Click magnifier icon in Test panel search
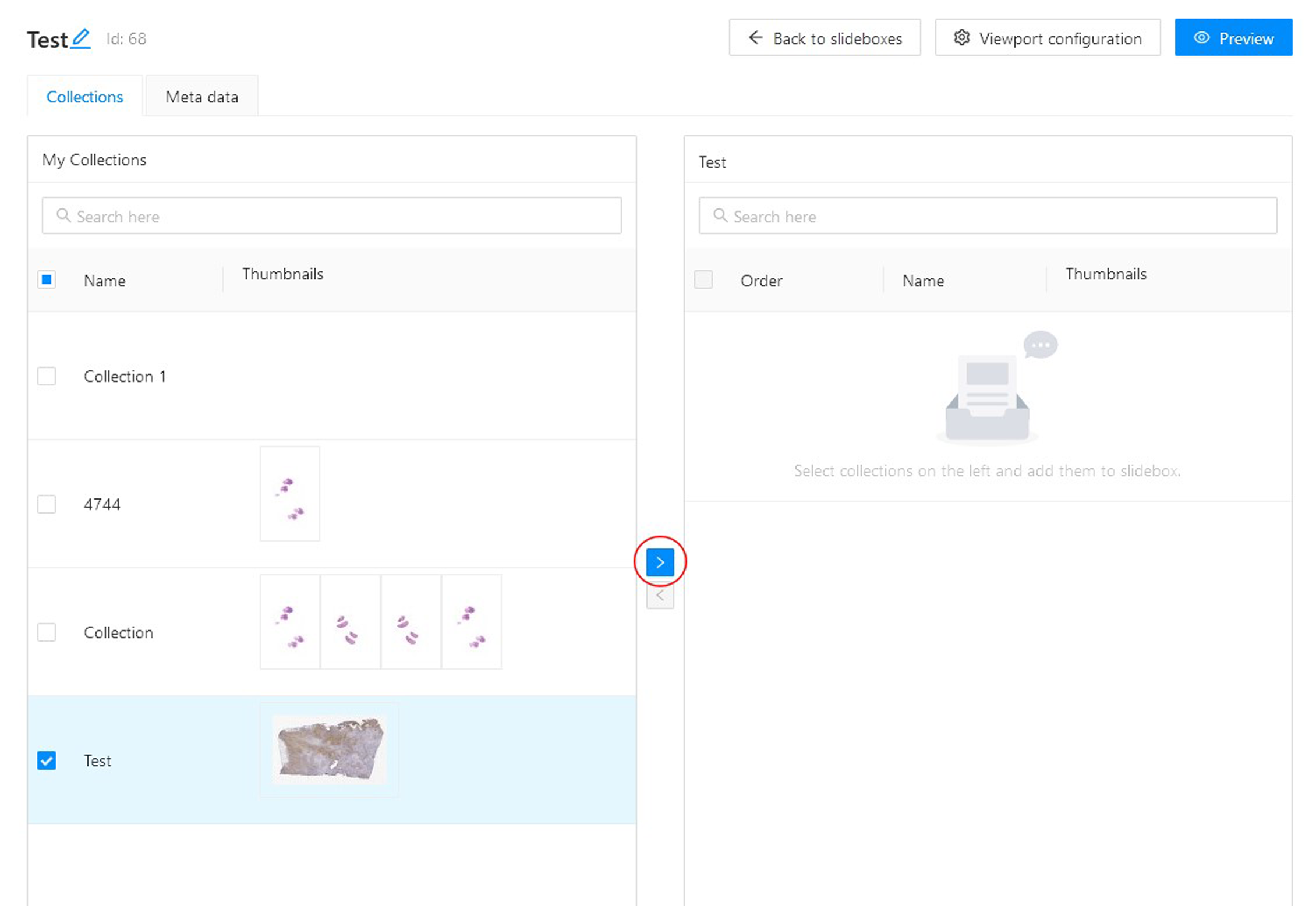 coord(720,216)
